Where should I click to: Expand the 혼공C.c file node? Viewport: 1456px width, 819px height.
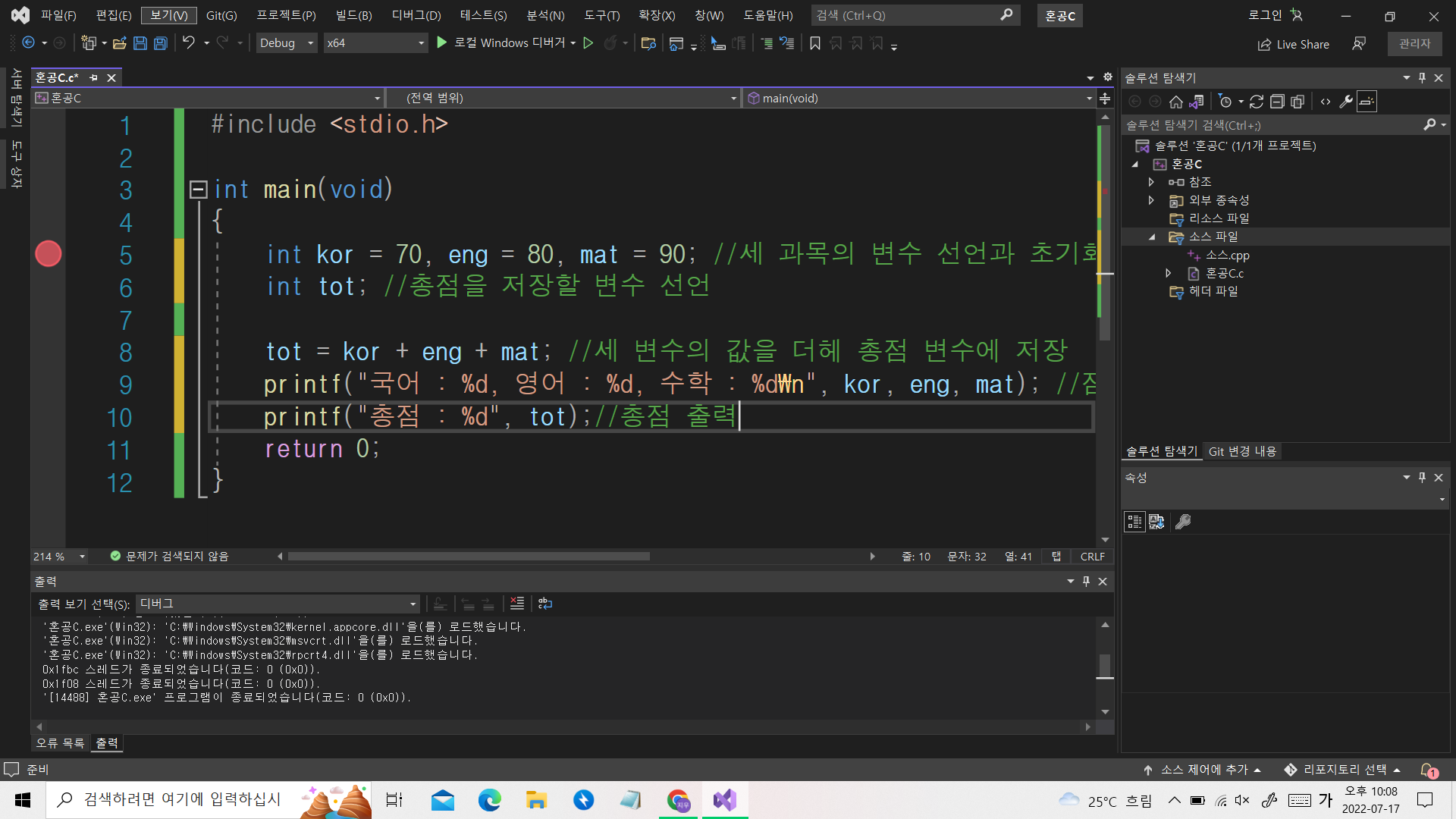point(1169,273)
